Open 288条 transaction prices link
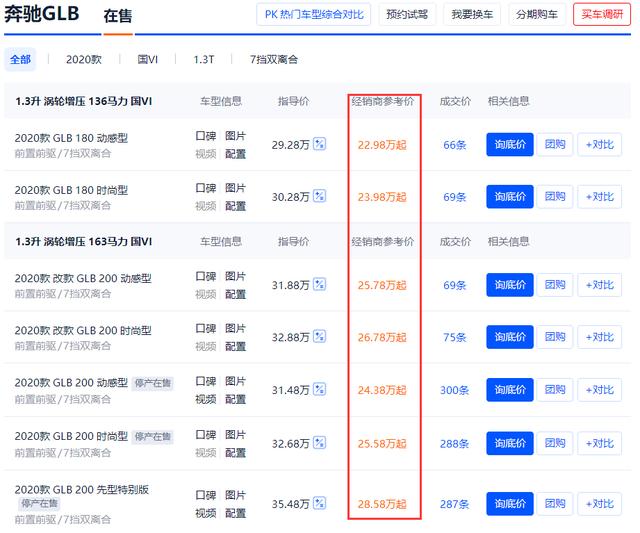Screen dimensions: 640x533 (x=454, y=444)
